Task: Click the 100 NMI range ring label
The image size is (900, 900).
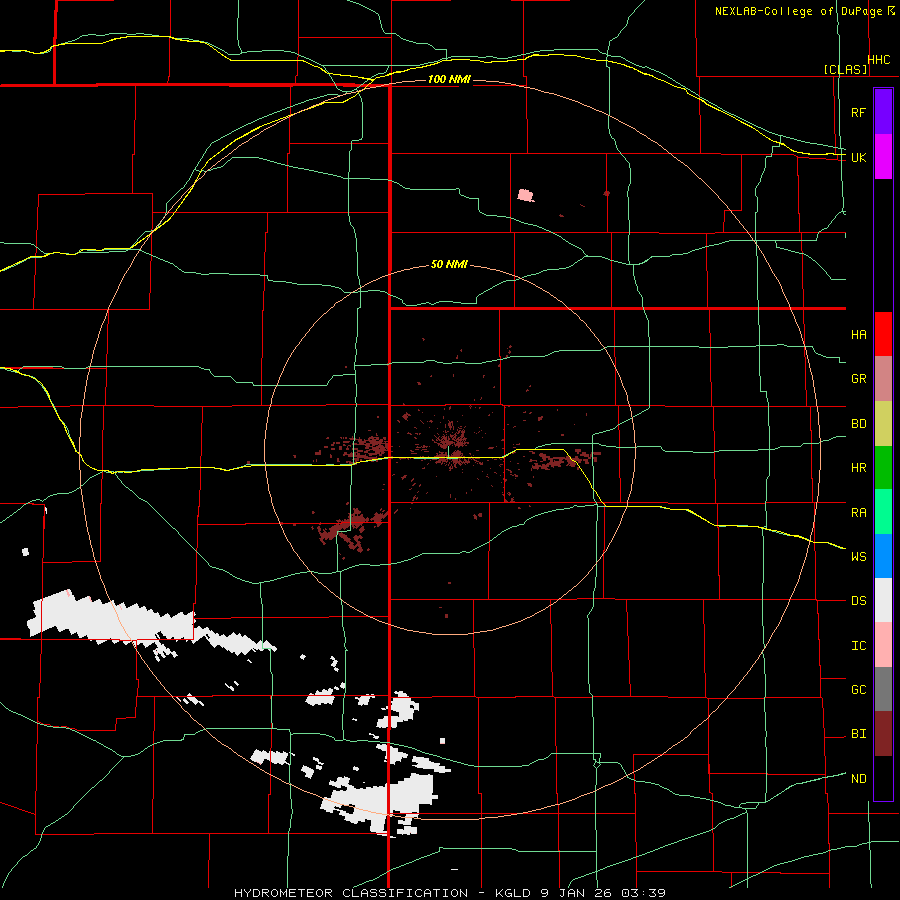Action: coord(449,79)
